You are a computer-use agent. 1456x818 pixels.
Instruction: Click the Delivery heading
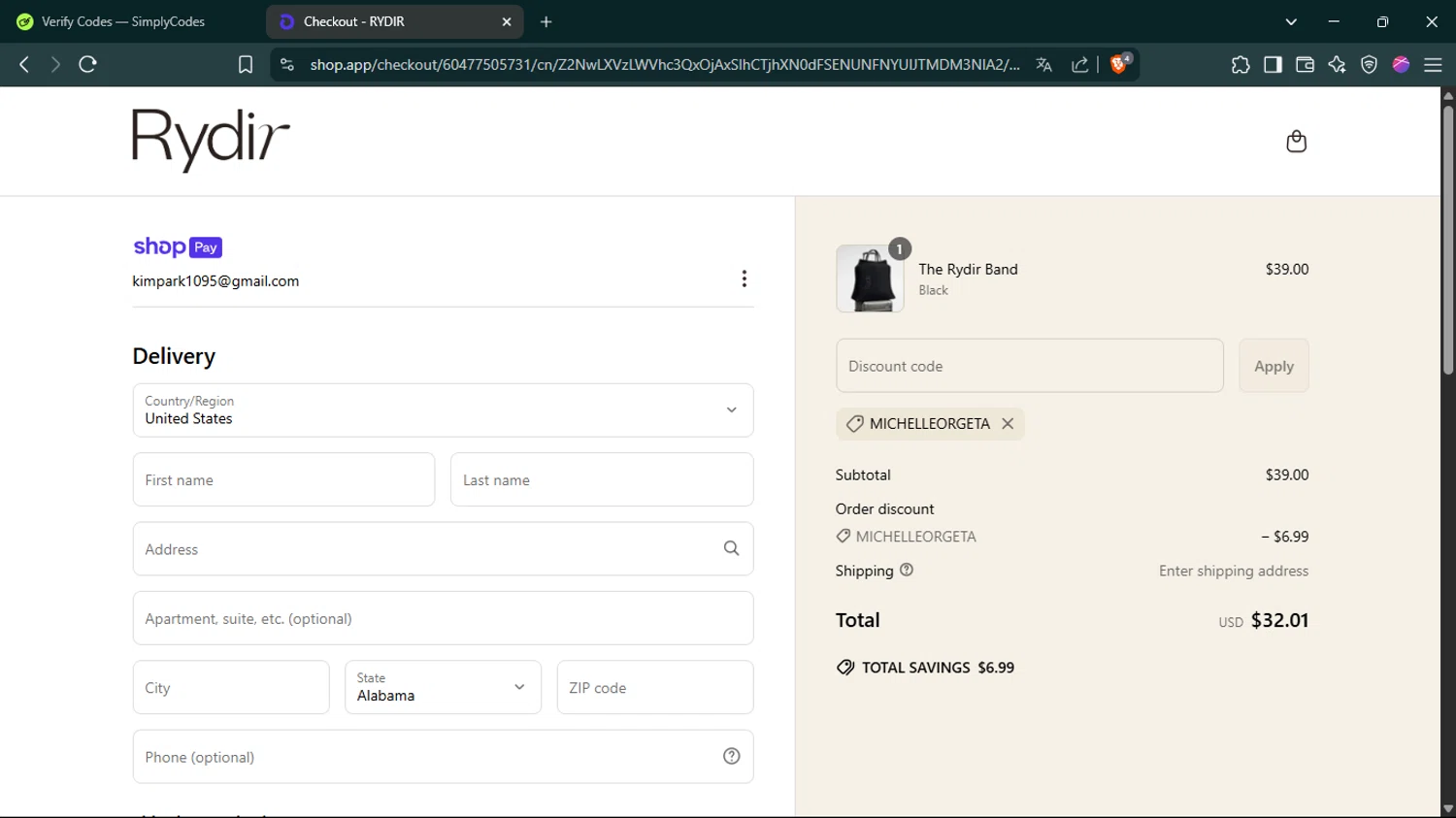coord(174,356)
